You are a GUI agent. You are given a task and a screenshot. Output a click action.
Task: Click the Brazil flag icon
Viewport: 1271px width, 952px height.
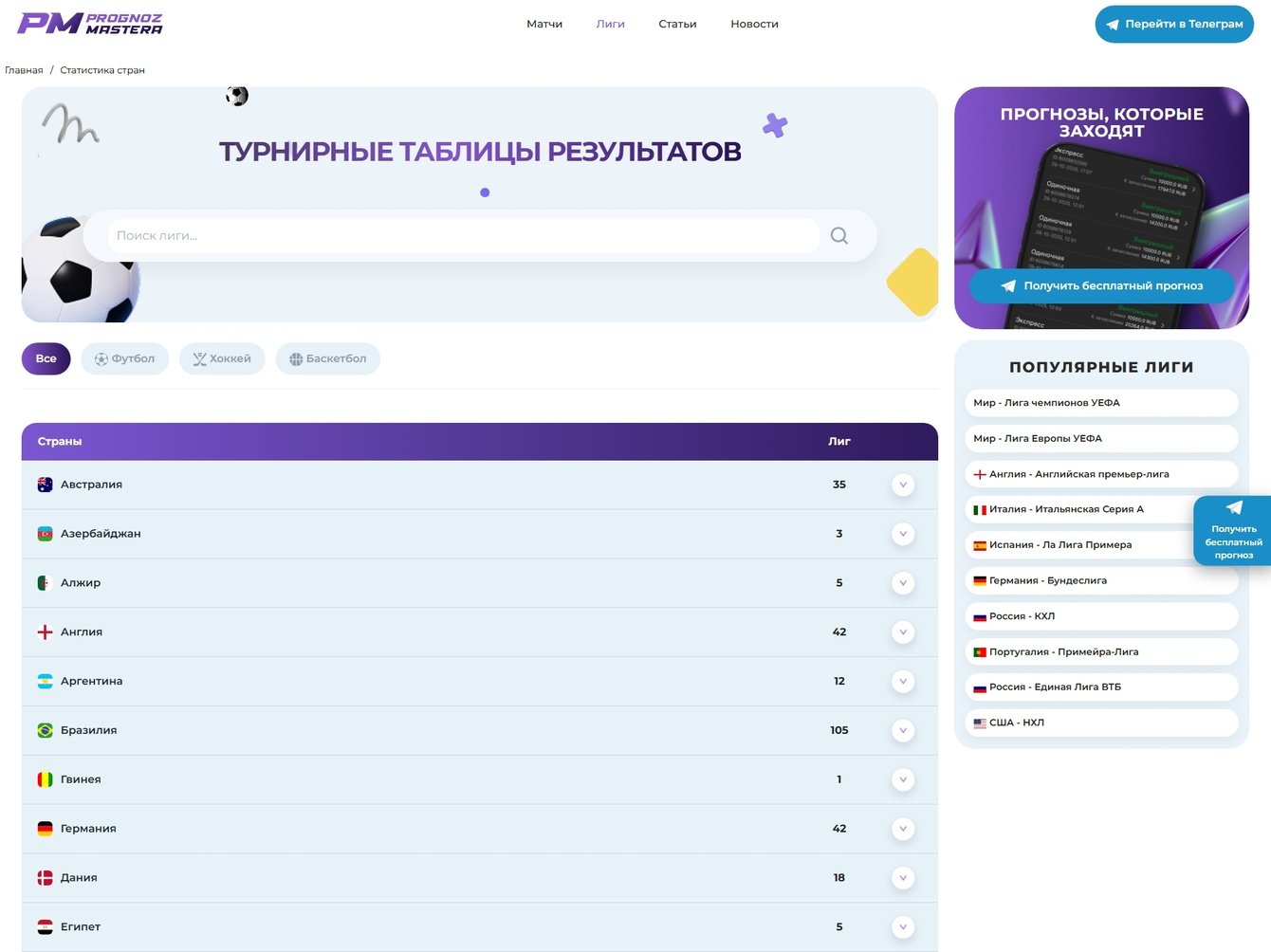coord(45,730)
